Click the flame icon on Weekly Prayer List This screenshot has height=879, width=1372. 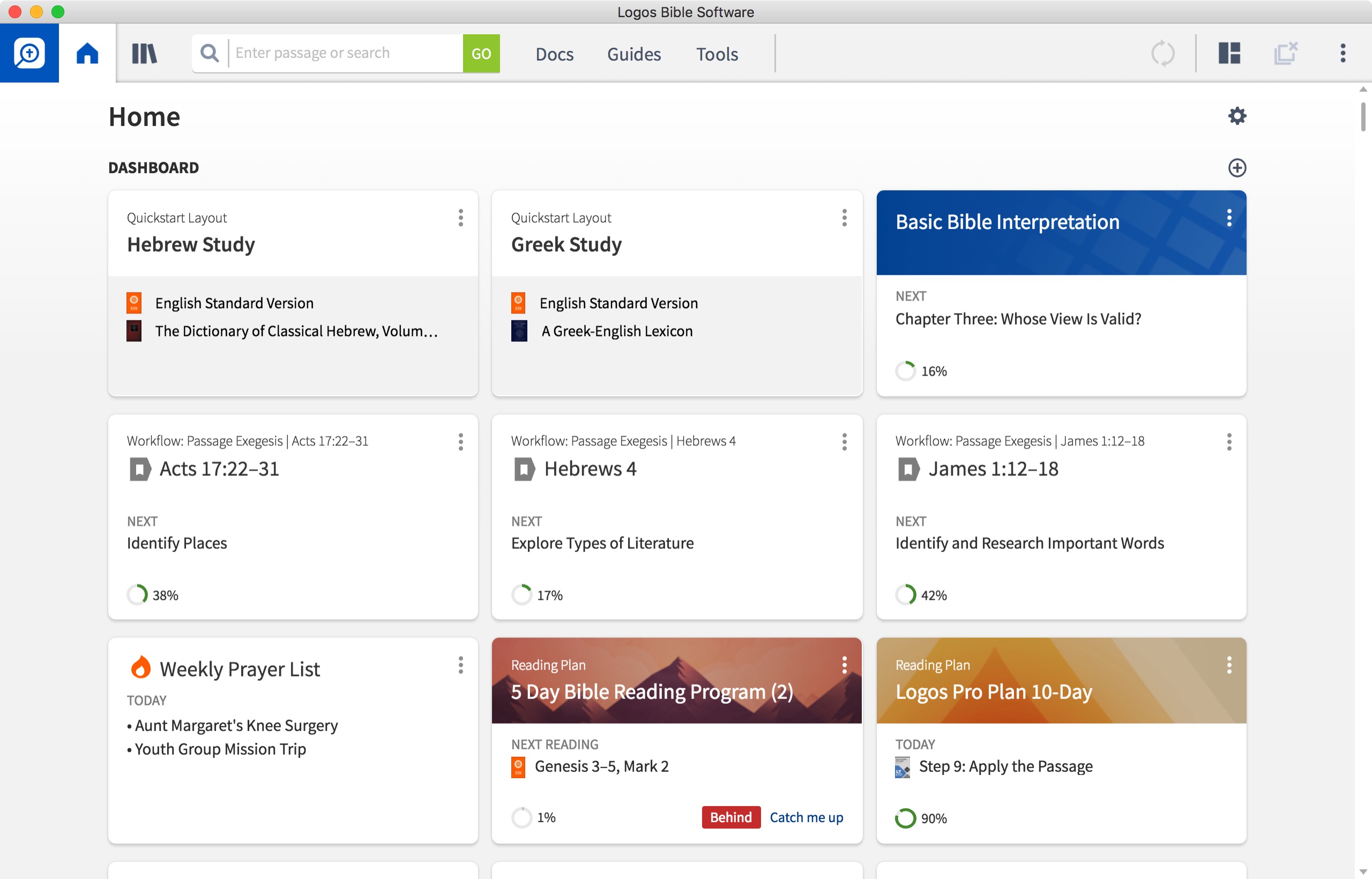[140, 667]
